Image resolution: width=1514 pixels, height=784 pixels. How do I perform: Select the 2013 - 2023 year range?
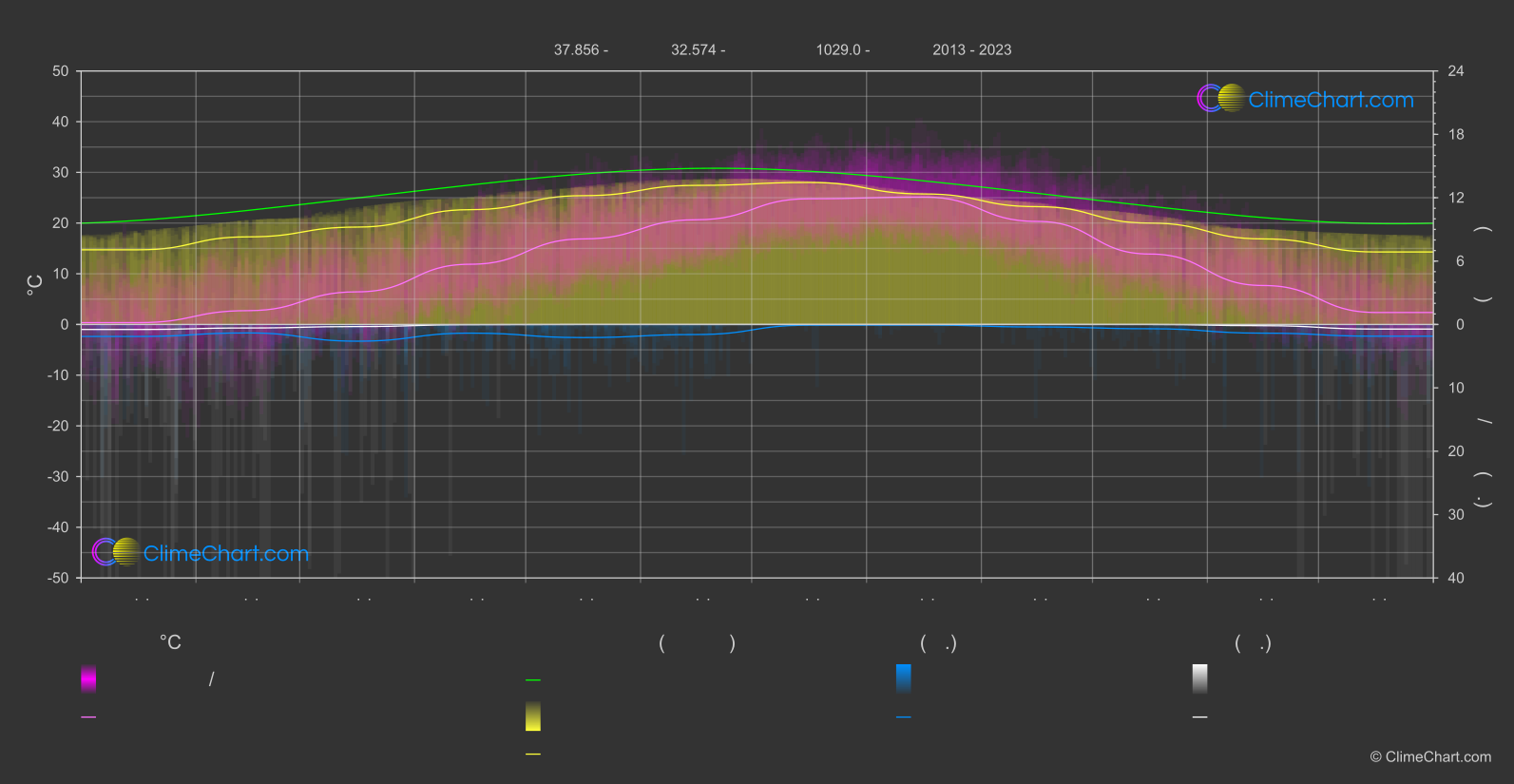(972, 49)
